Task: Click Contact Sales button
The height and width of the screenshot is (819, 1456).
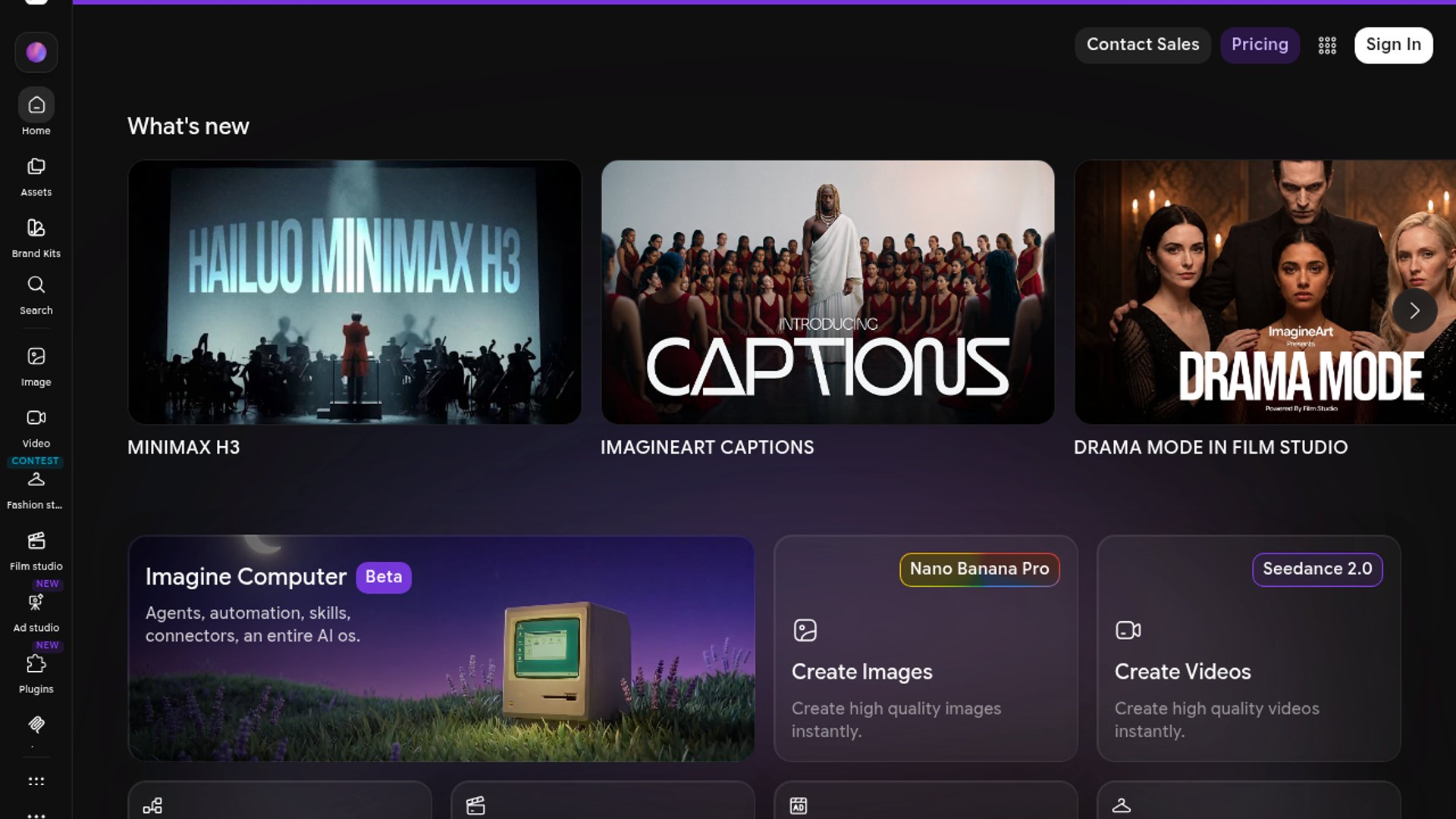Action: [x=1143, y=45]
